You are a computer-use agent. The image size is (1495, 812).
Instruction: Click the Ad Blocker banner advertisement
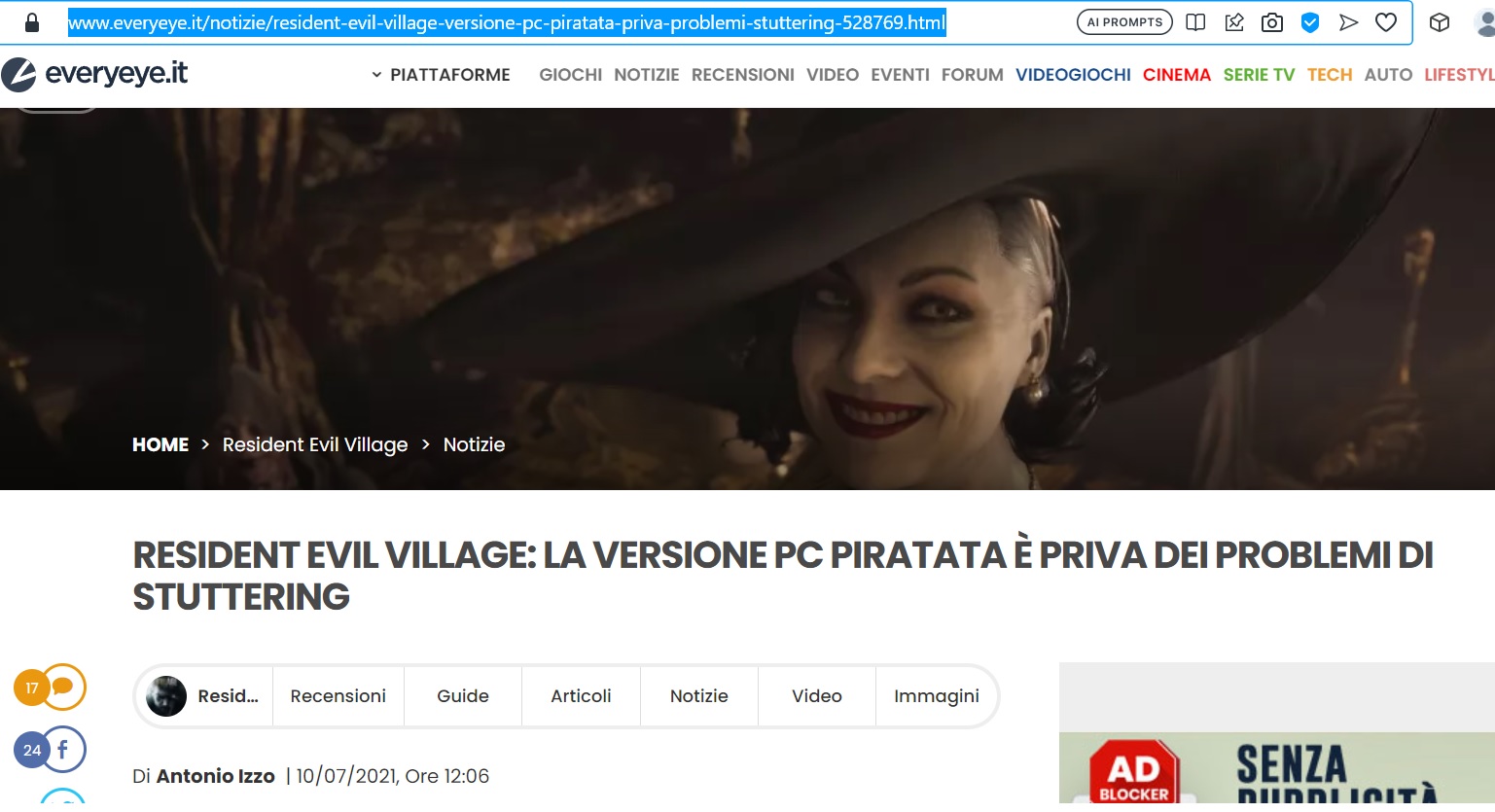[1277, 768]
